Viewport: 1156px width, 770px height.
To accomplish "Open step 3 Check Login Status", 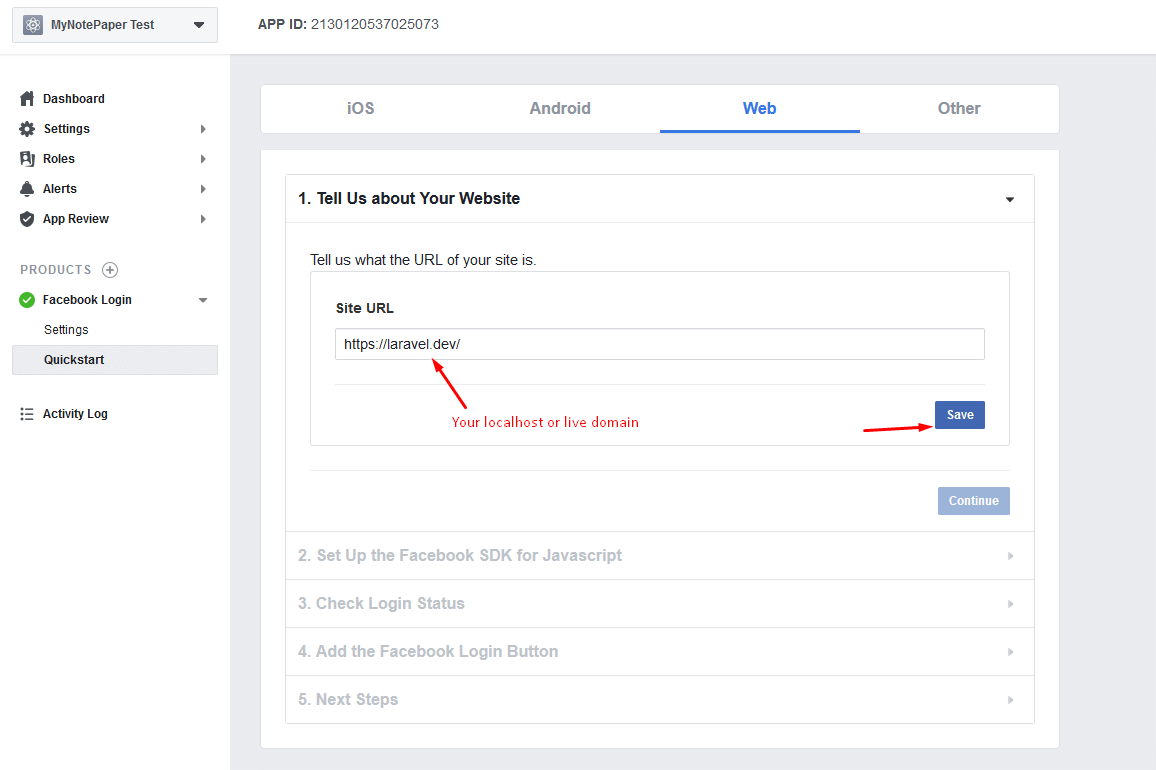I will [660, 603].
